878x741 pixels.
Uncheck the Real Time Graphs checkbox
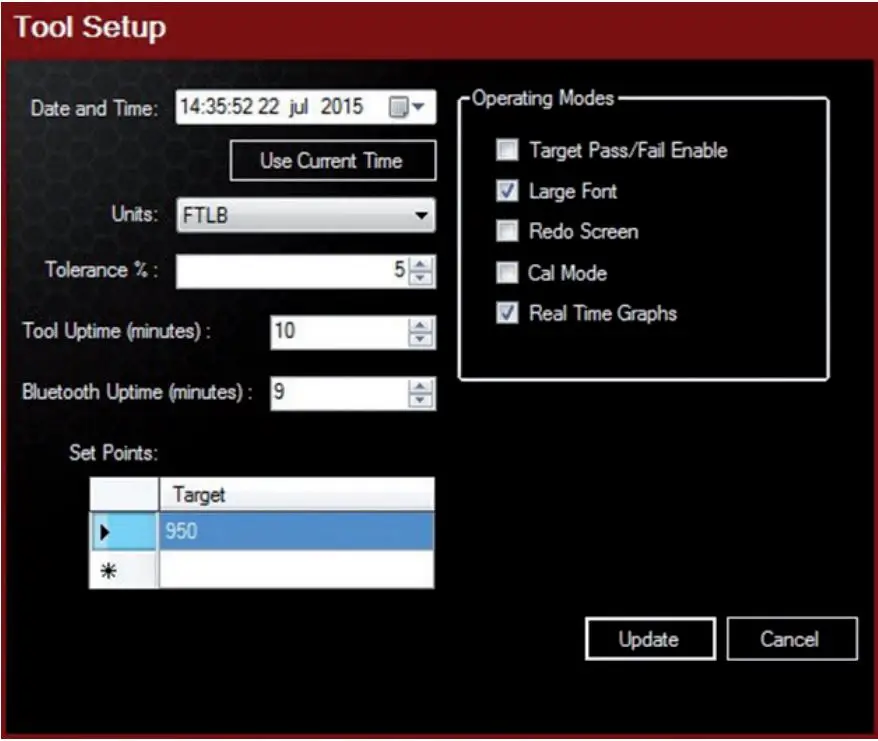[507, 313]
